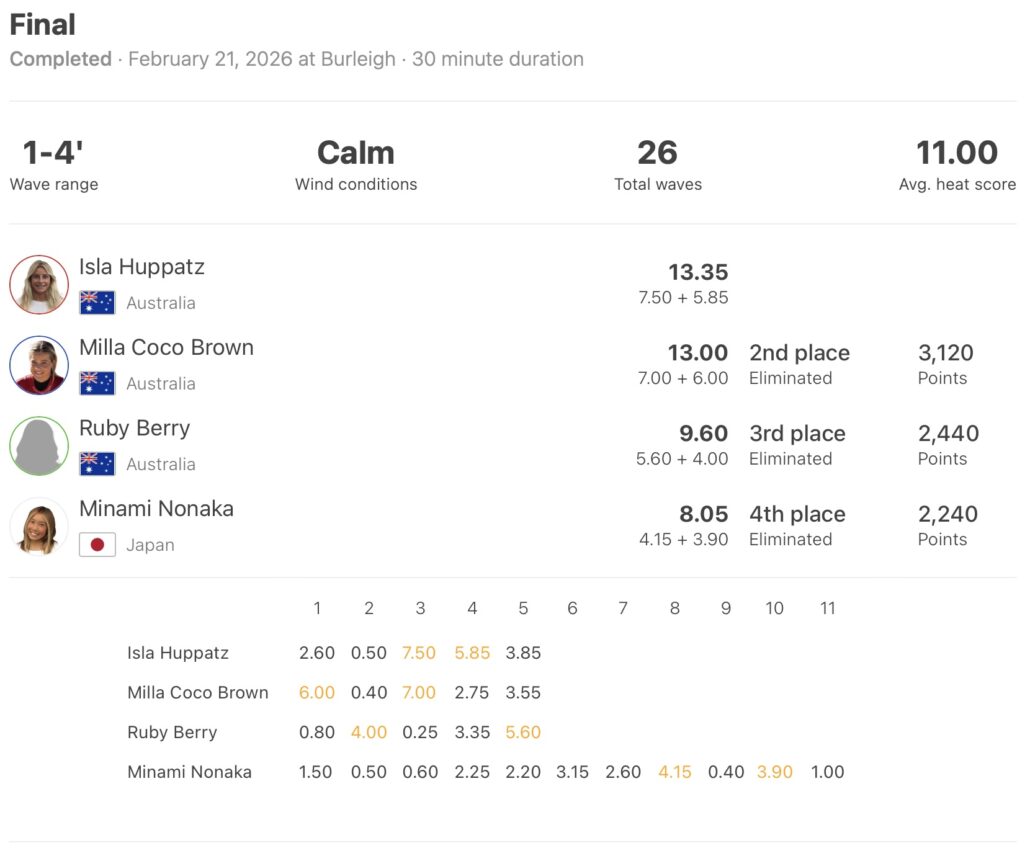Click Milla Coco Brown's profile photo
This screenshot has height=856, width=1030.
point(39,365)
